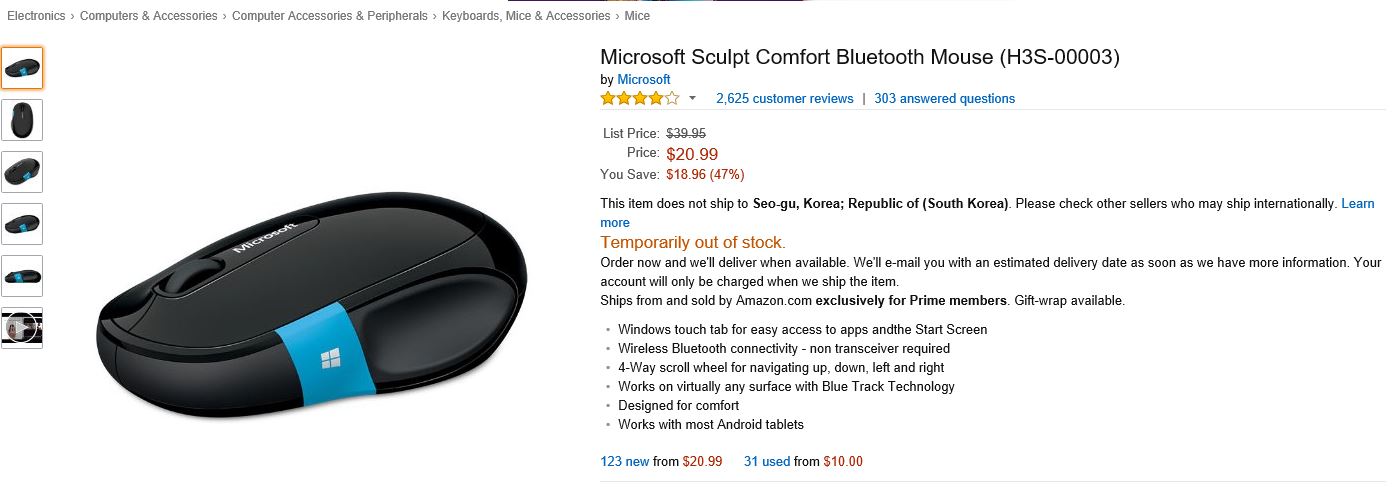This screenshot has height=487, width=1396.
Task: Open Computers & Accessories breadcrumb
Action: click(x=148, y=16)
